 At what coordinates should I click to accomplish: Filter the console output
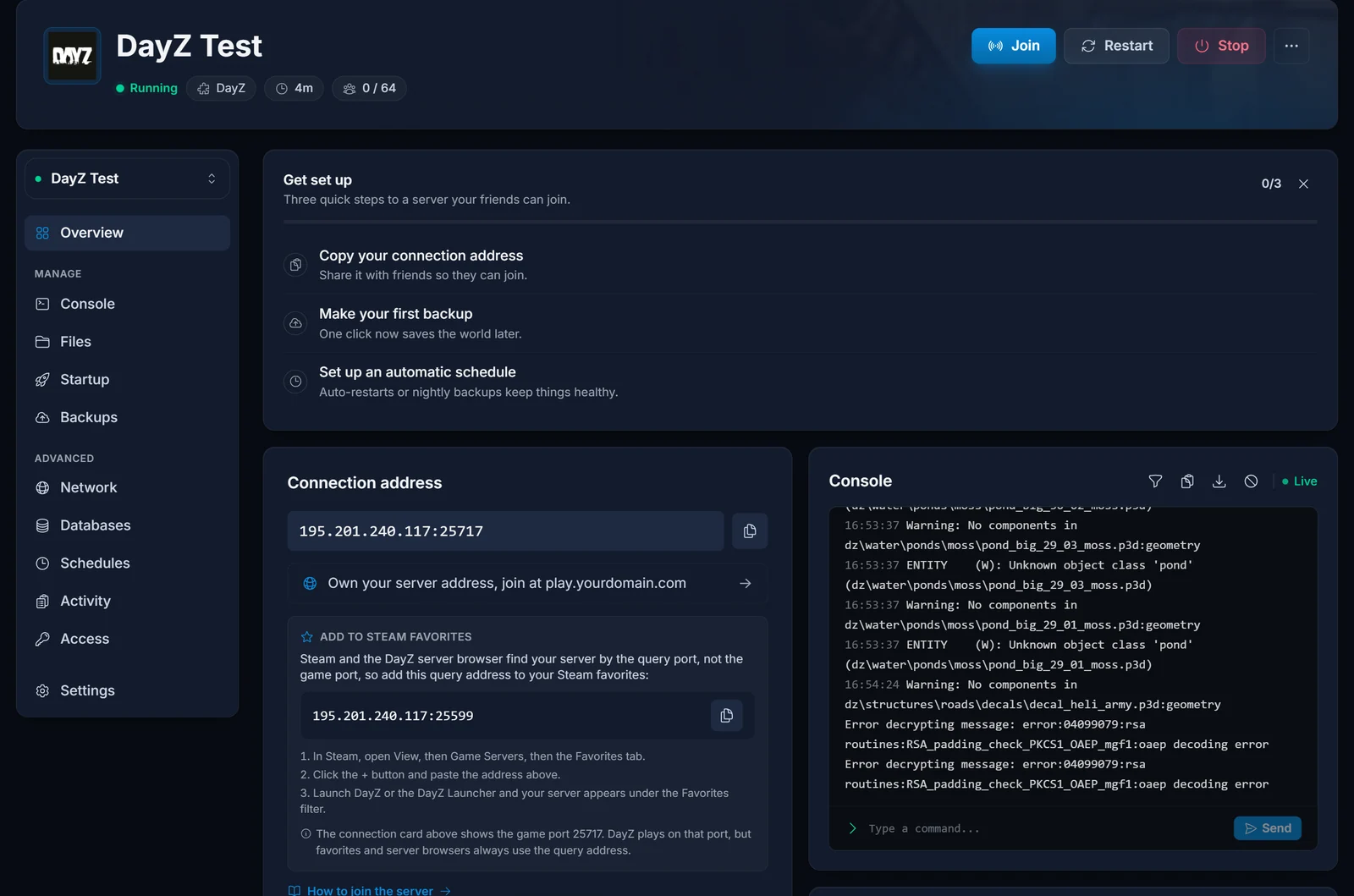click(1155, 481)
